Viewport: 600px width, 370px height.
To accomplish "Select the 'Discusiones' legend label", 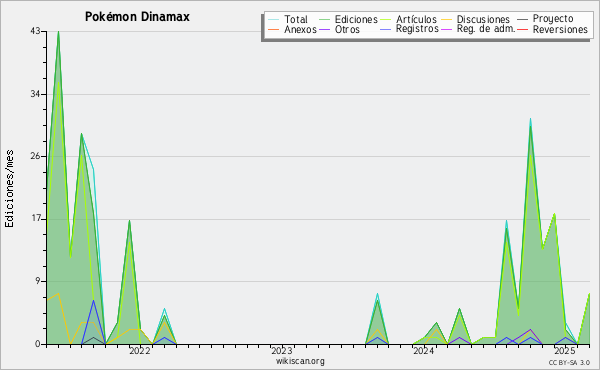I will [x=483, y=19].
